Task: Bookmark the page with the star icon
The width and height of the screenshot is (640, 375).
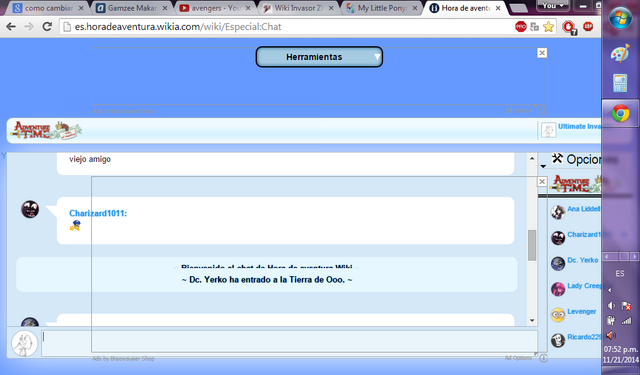Action: coord(548,27)
